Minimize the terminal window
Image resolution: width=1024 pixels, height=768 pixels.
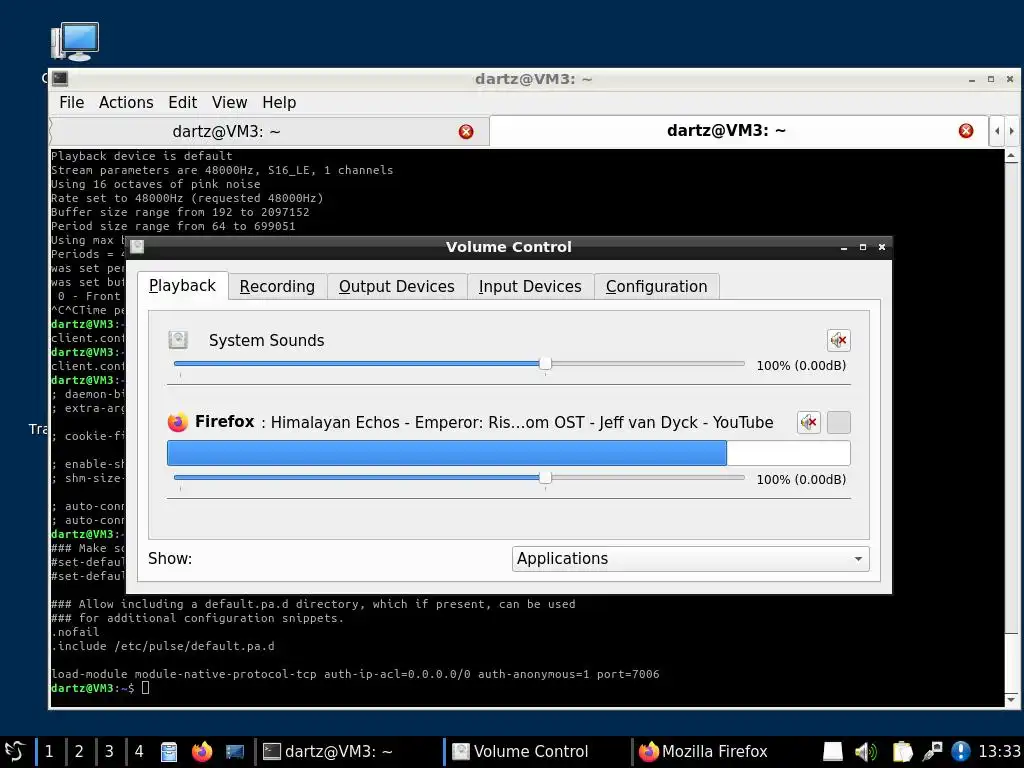972,80
